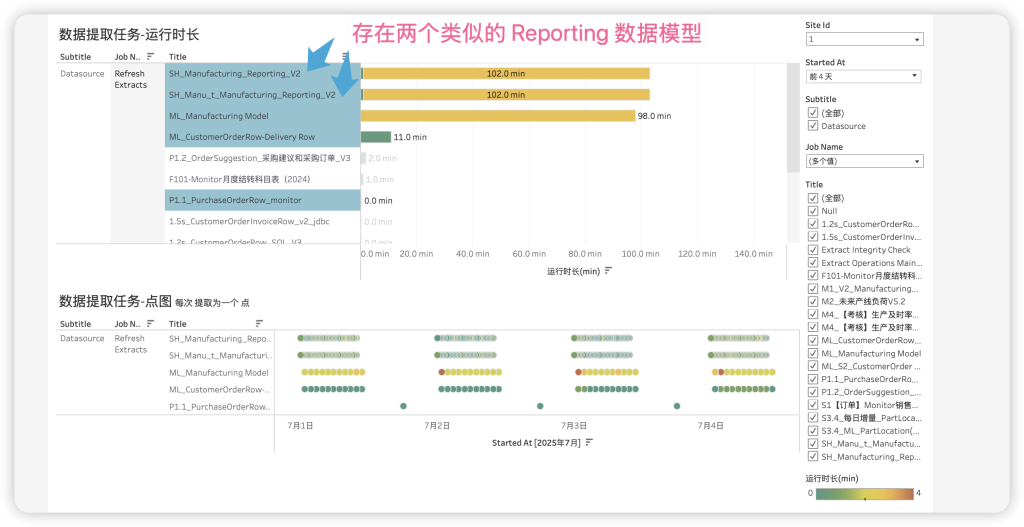Select SH_Manufacturing_Repo.. row in dot chart
The height and width of the screenshot is (527, 1024).
(220, 338)
